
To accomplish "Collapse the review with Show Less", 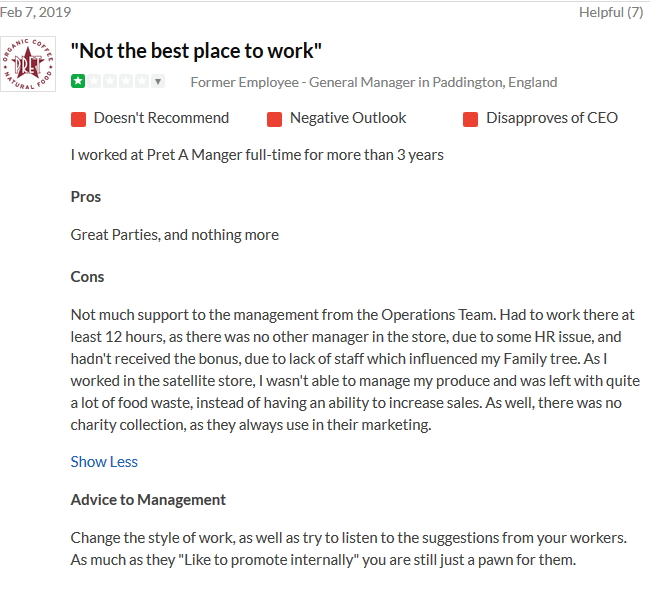I will pos(104,461).
